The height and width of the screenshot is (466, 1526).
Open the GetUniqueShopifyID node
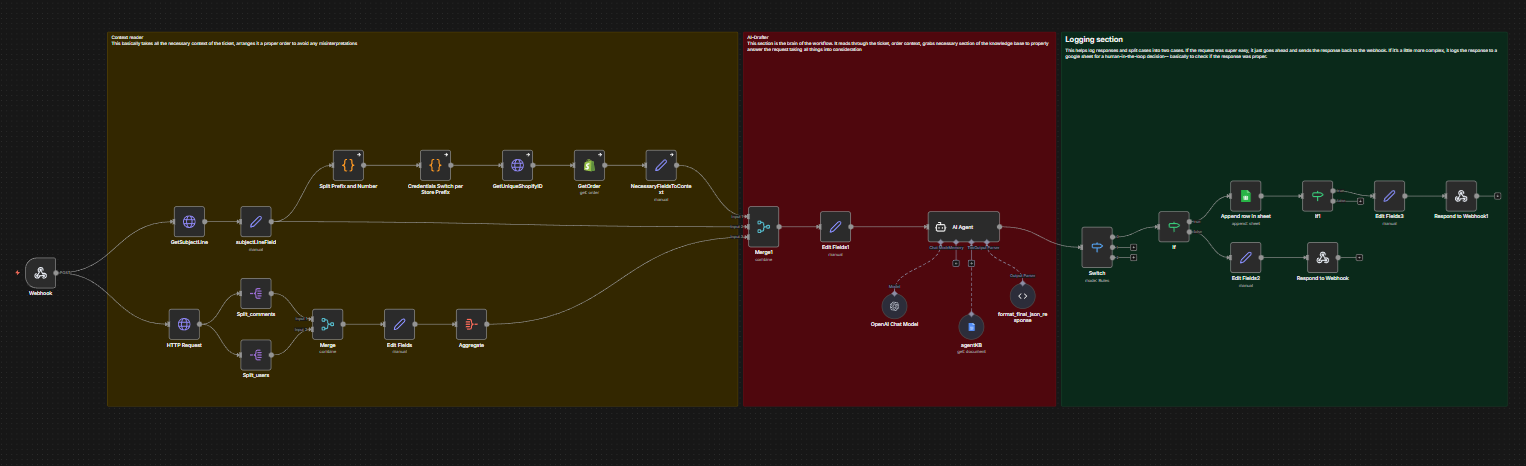click(518, 166)
